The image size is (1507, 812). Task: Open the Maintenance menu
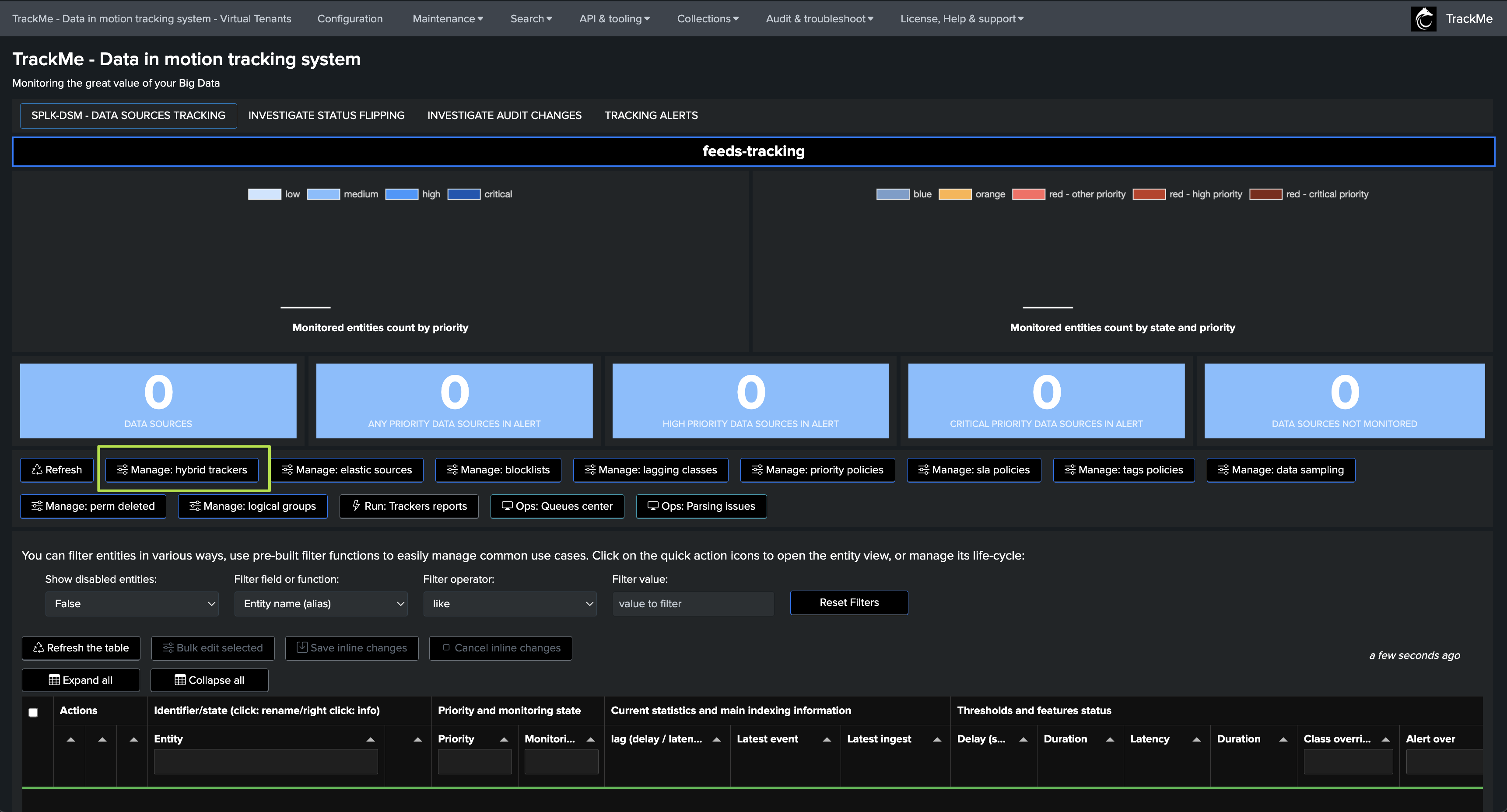pos(448,19)
